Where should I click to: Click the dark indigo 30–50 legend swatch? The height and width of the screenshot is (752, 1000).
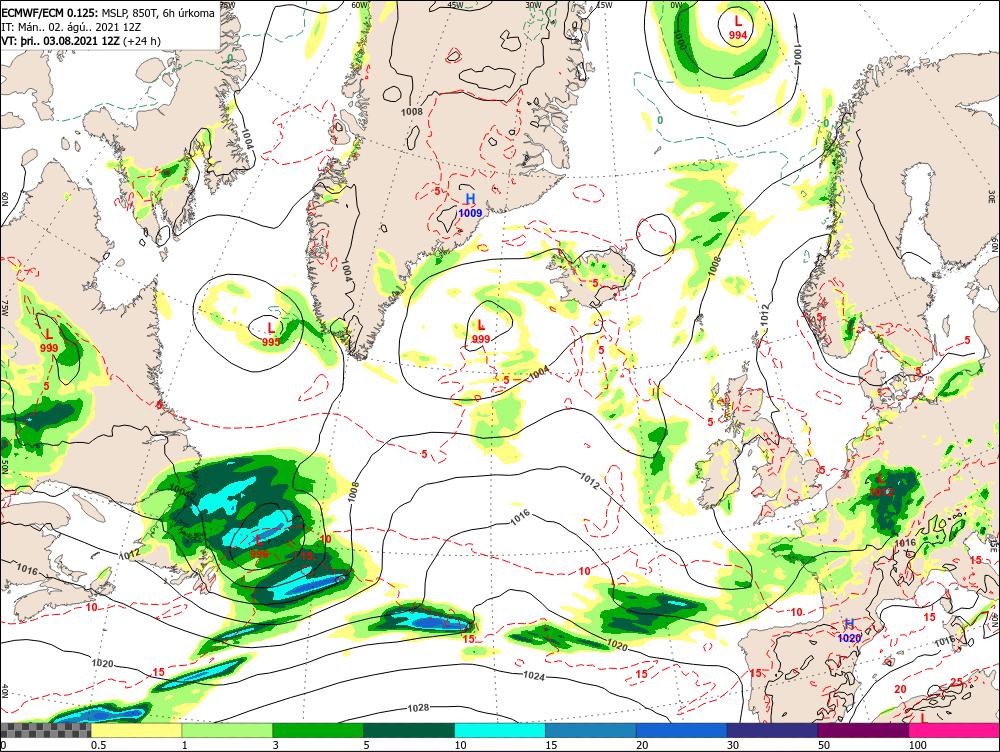(772, 730)
